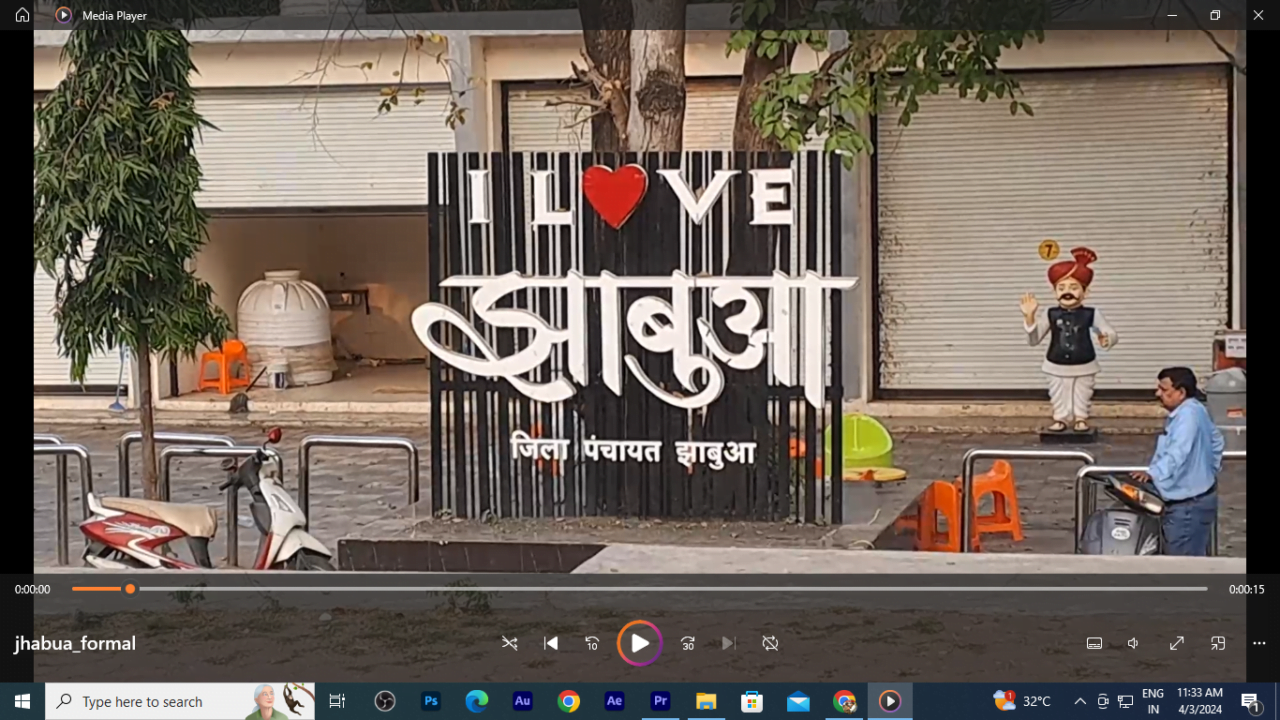This screenshot has width=1280, height=720.
Task: Switch to mini player view
Action: tap(1218, 643)
